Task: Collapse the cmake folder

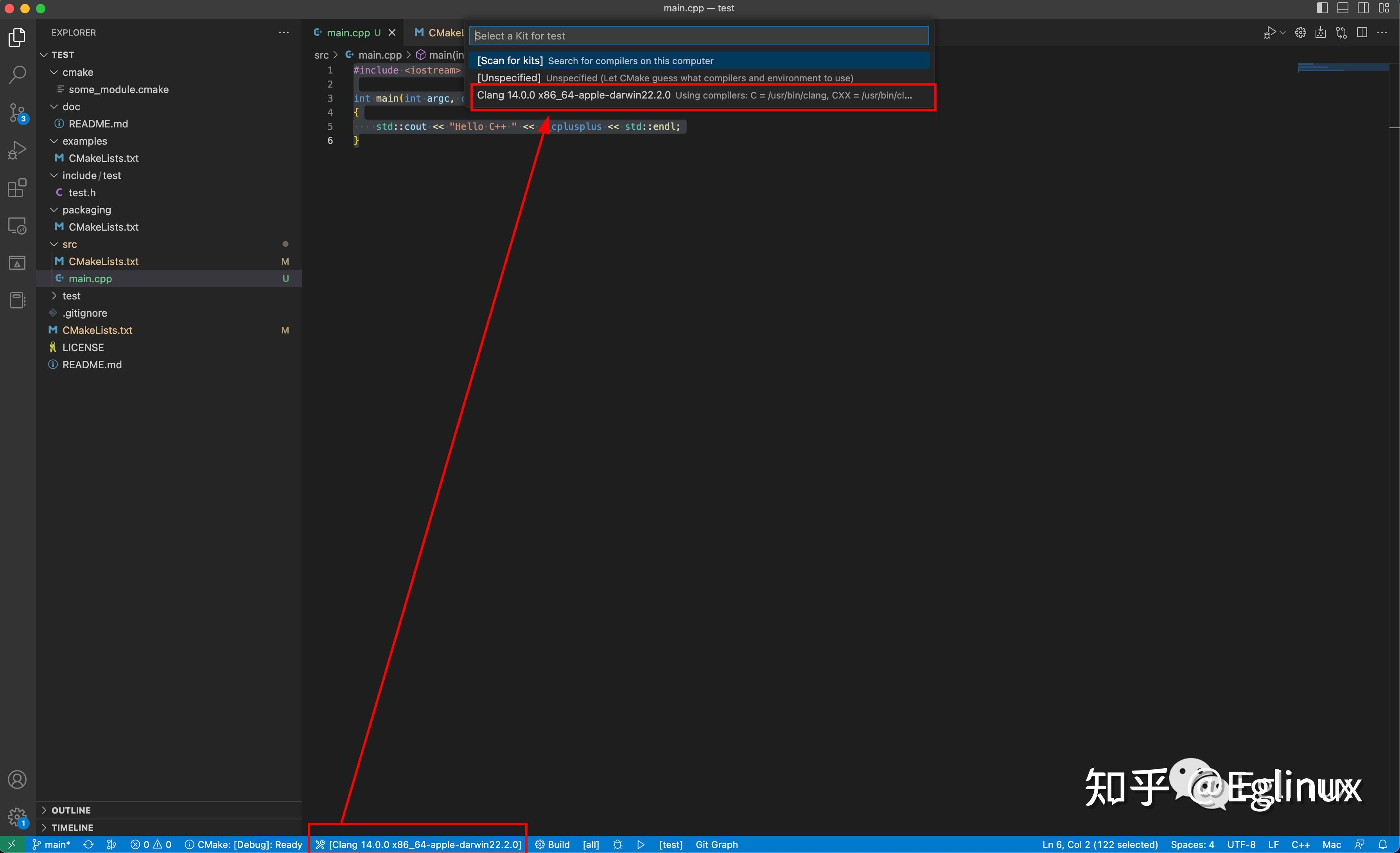Action: pyautogui.click(x=54, y=72)
